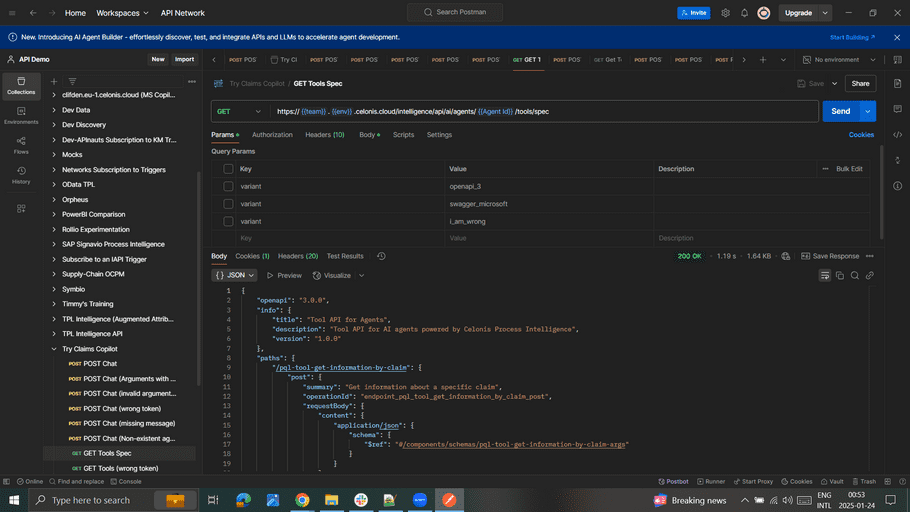The image size is (910, 512).
Task: Open Postman settings gear icon
Action: coord(726,13)
